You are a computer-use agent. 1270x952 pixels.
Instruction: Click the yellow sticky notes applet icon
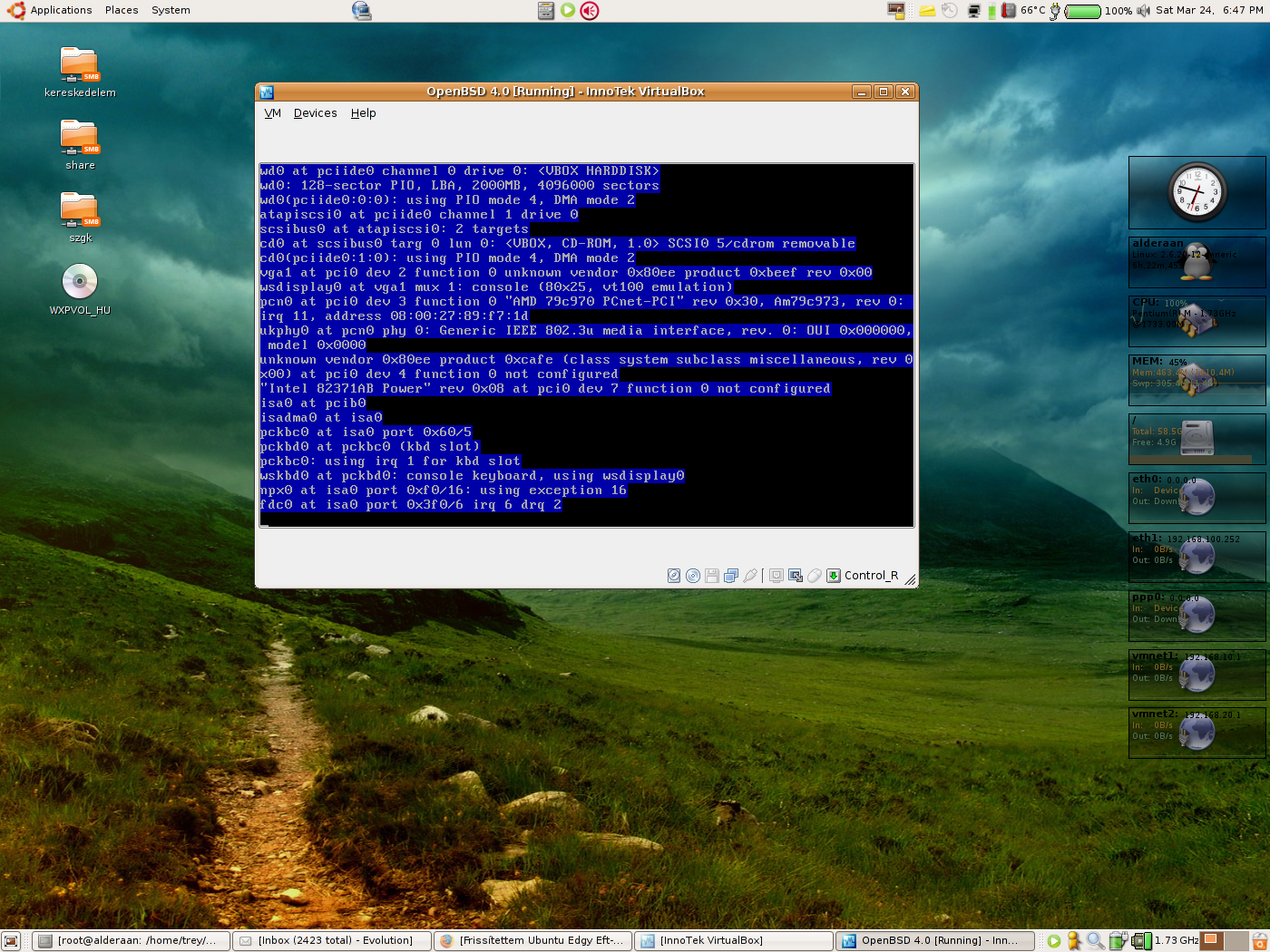pos(927,11)
